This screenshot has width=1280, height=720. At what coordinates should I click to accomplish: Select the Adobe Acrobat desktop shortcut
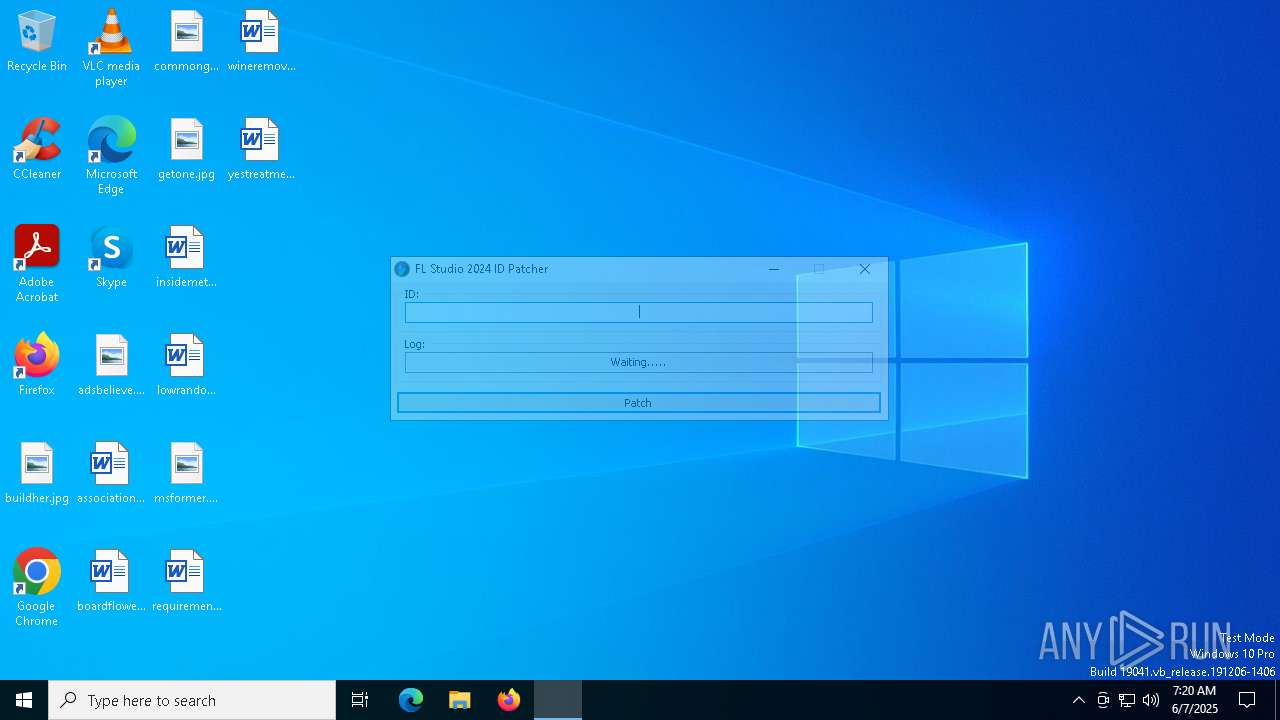click(37, 264)
